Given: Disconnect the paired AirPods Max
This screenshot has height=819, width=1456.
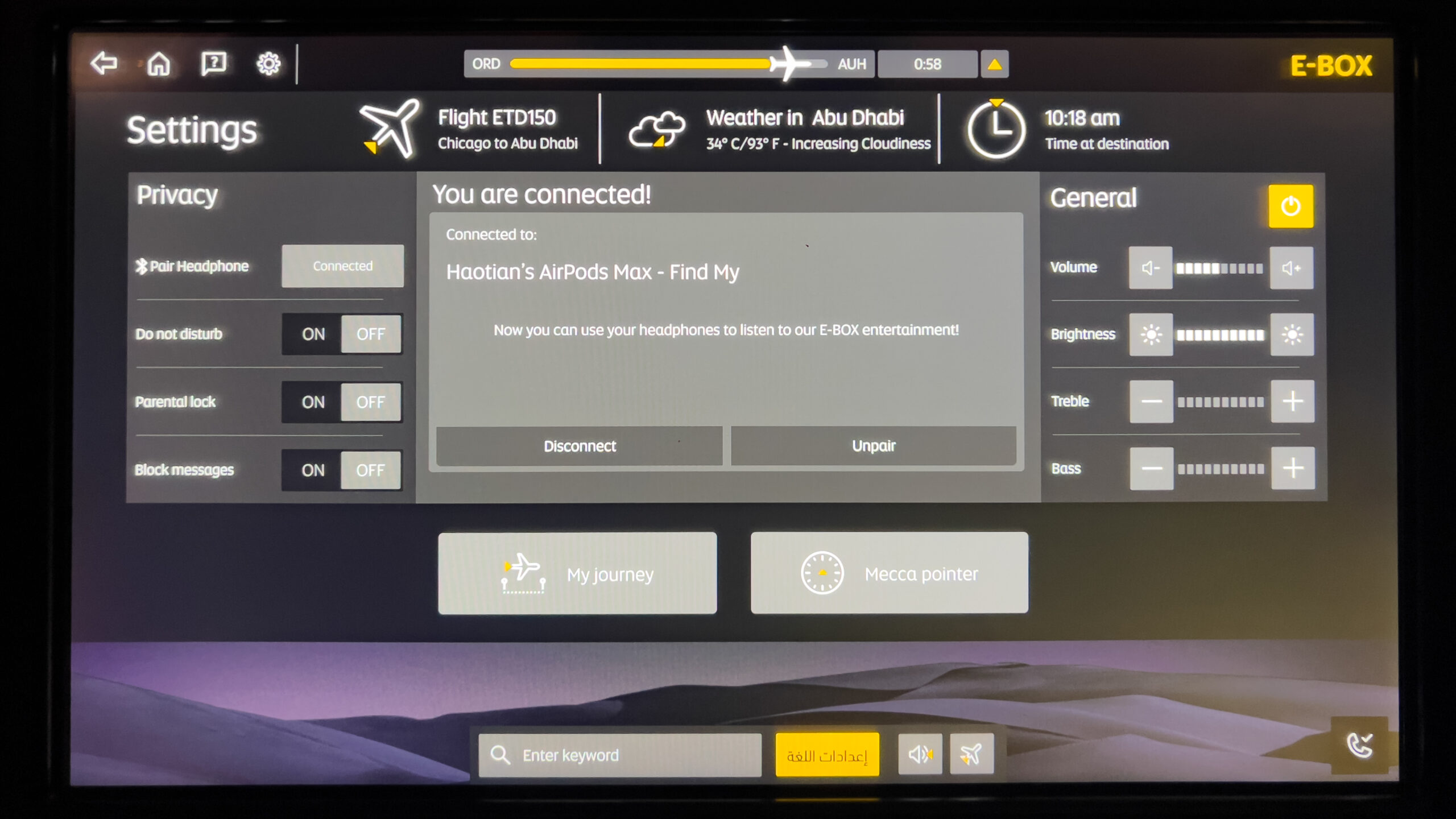Looking at the screenshot, I should point(579,446).
